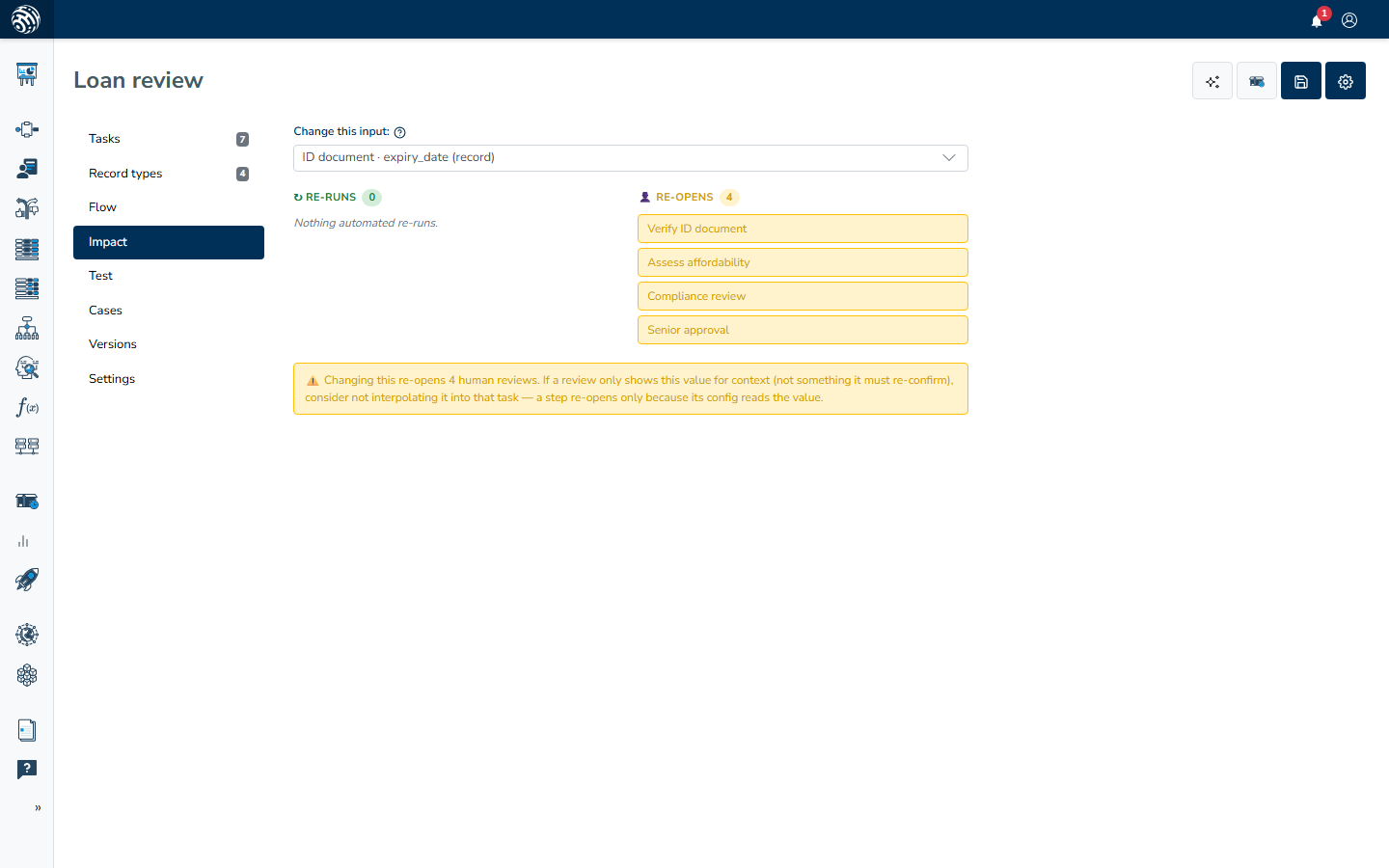Screen dimensions: 1389x868
Task: Switch to the Tasks tab
Action: [x=169, y=139]
